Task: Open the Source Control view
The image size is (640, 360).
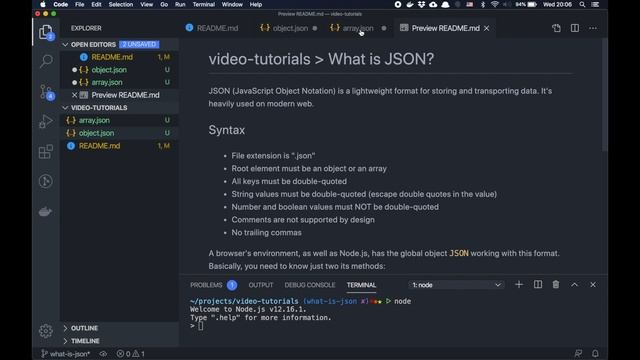Action: pyautogui.click(x=46, y=92)
